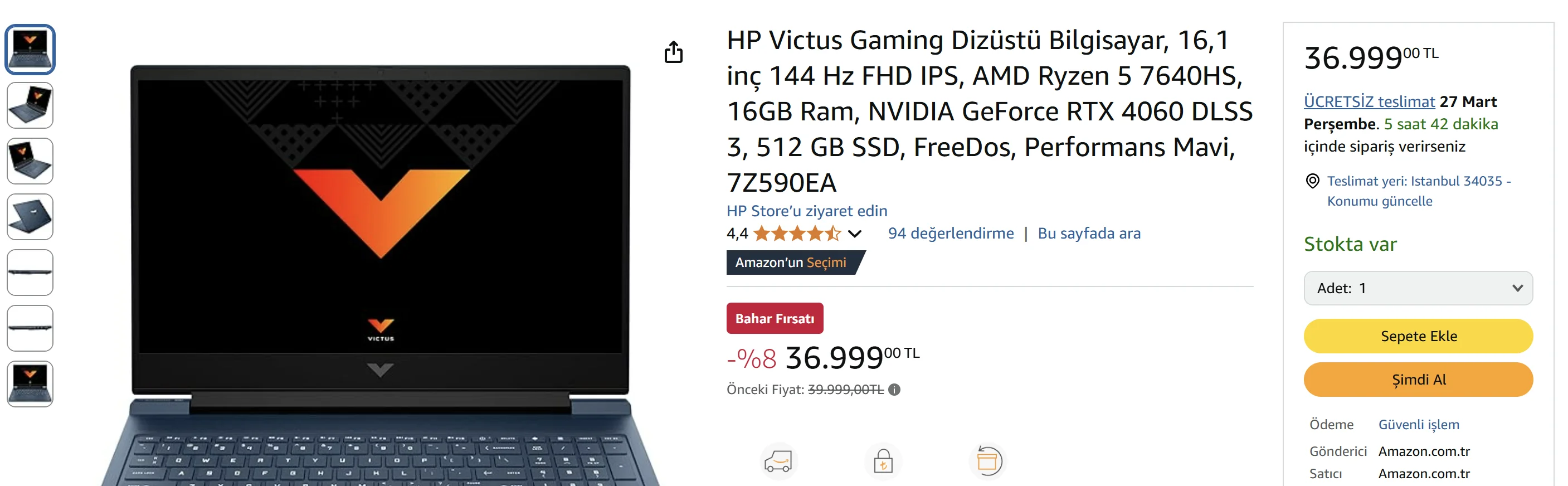Click the secure payment lock icon
The width and height of the screenshot is (1568, 486).
coord(883,461)
